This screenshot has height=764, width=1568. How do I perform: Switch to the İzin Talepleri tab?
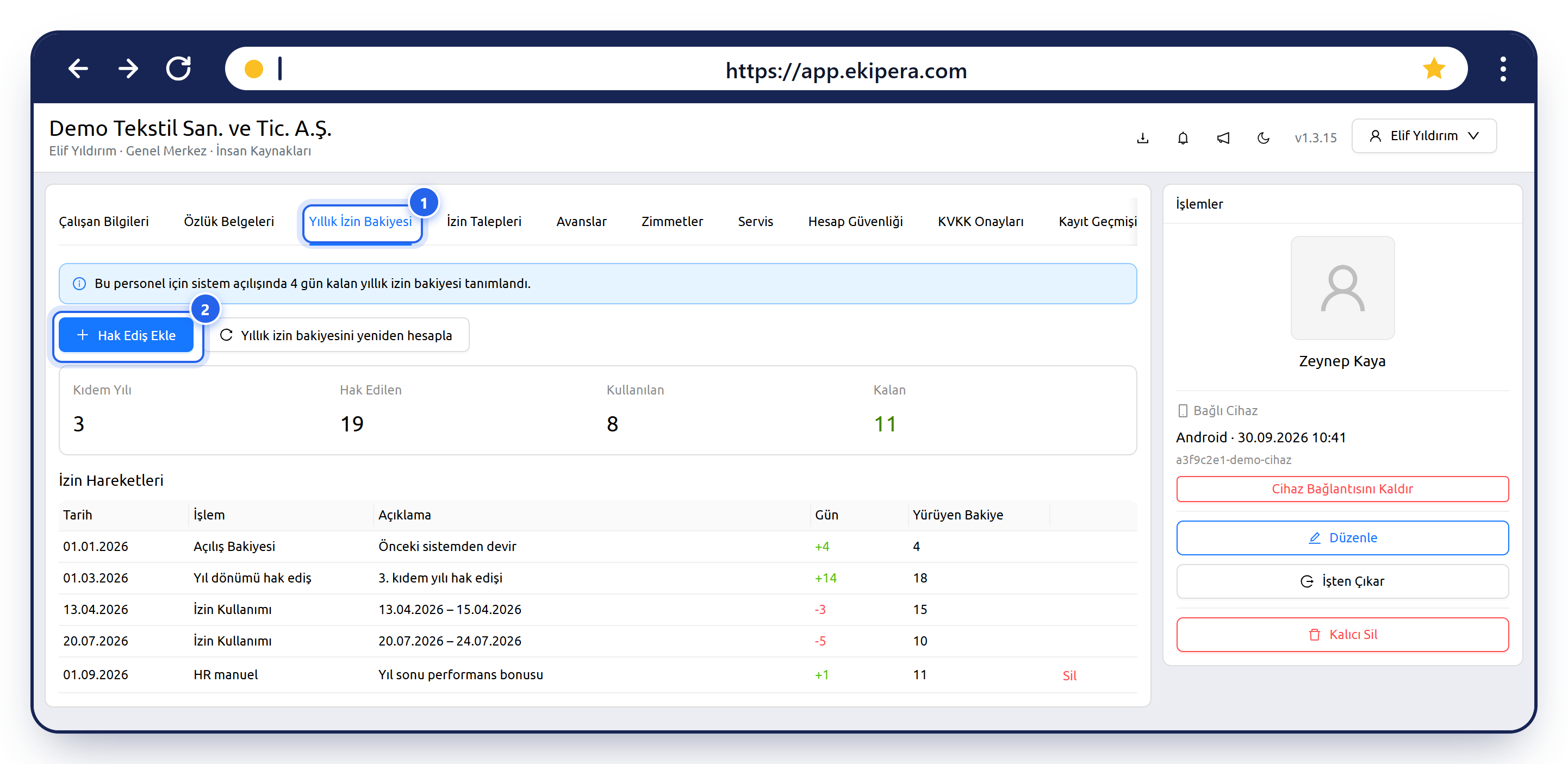(484, 221)
